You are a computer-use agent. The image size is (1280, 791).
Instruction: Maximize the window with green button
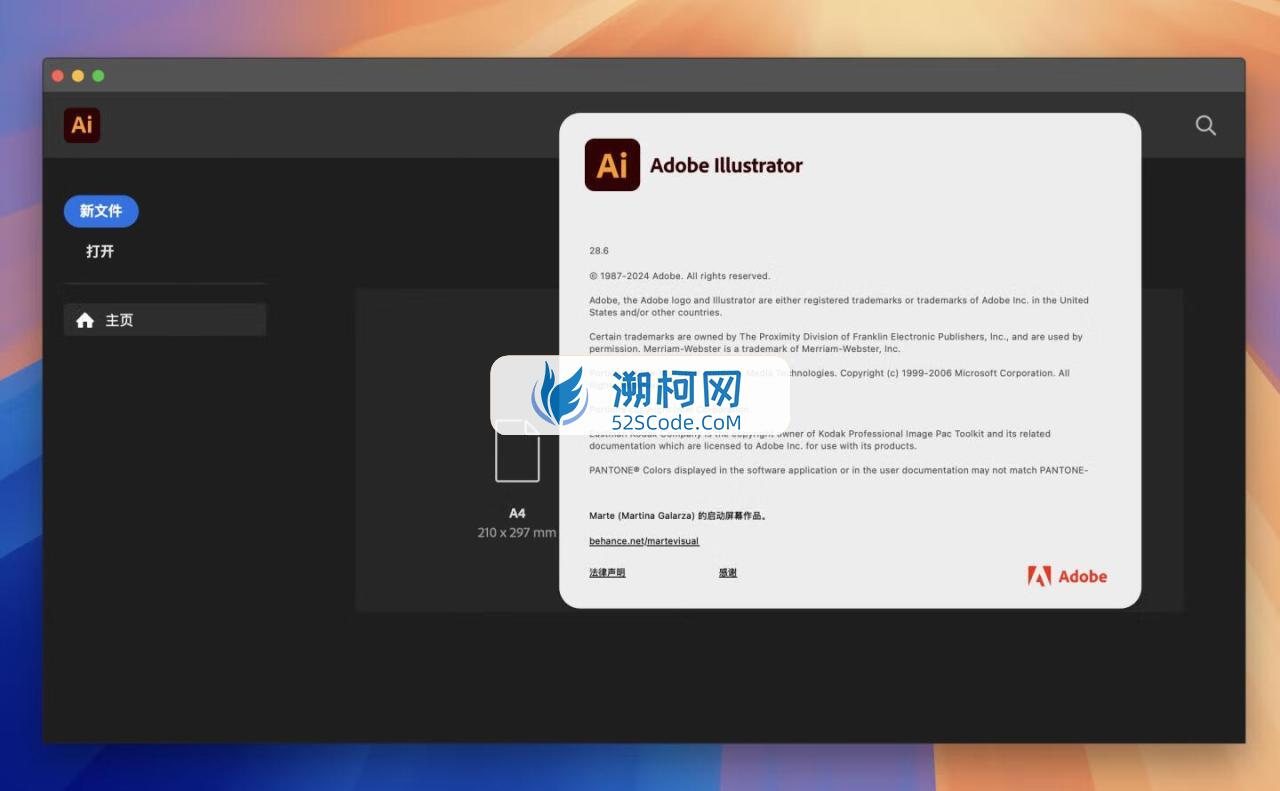[98, 76]
